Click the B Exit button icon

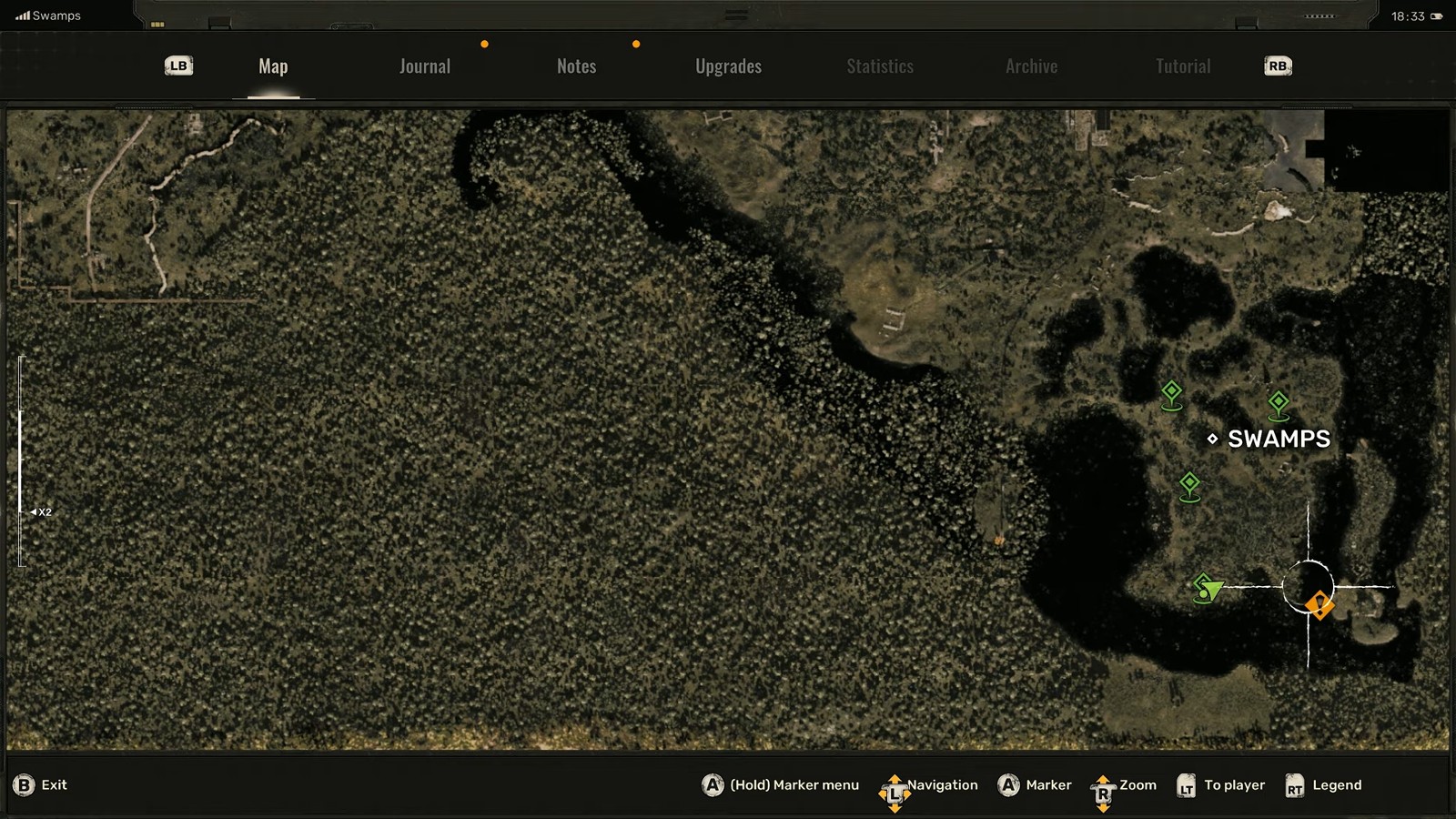24,784
